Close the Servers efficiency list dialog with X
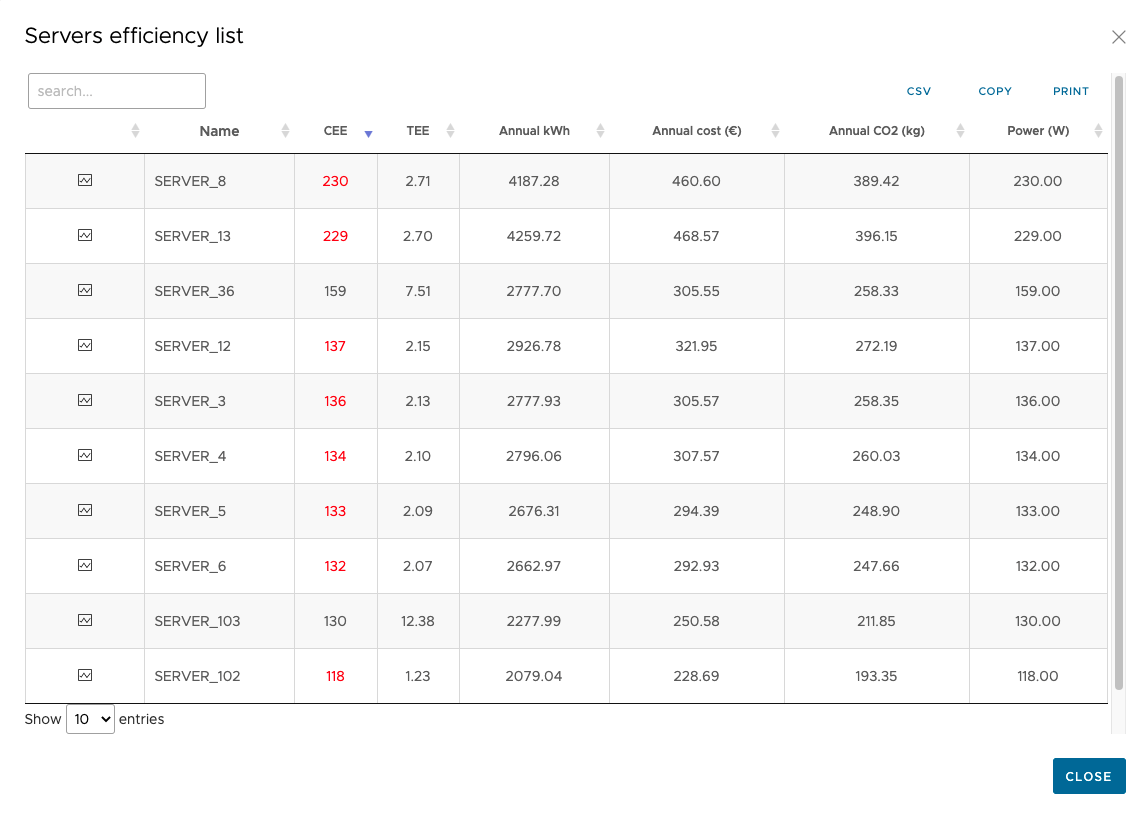Screen dimensions: 1146x814 pos(1118,37)
